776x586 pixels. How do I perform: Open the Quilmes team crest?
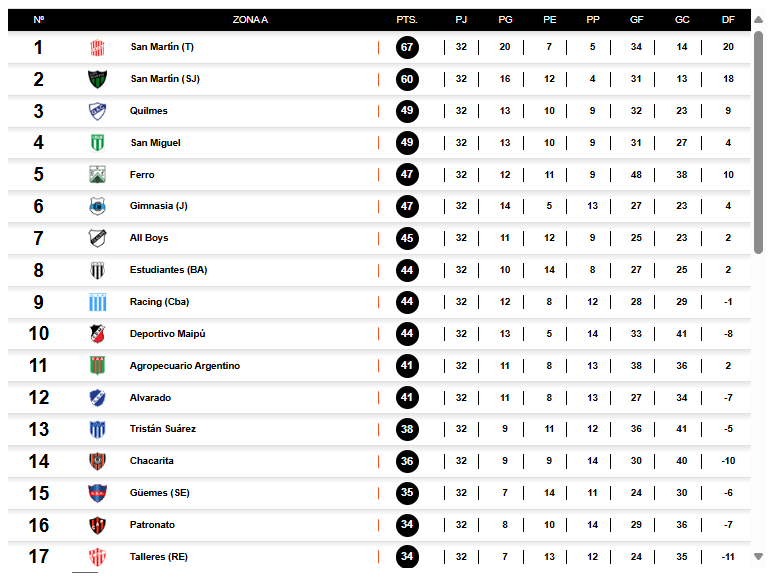point(97,111)
